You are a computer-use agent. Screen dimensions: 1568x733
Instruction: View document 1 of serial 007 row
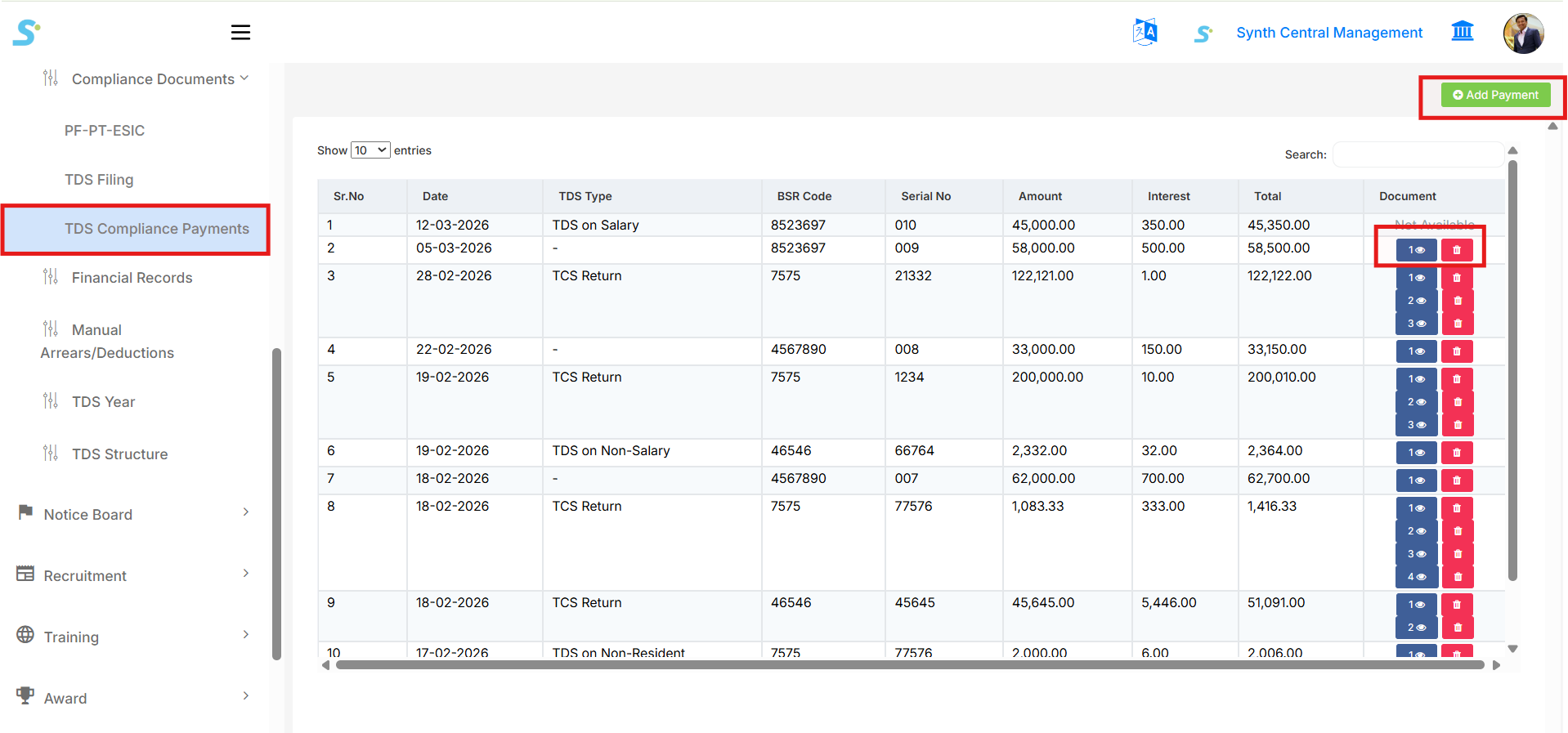coord(1416,480)
